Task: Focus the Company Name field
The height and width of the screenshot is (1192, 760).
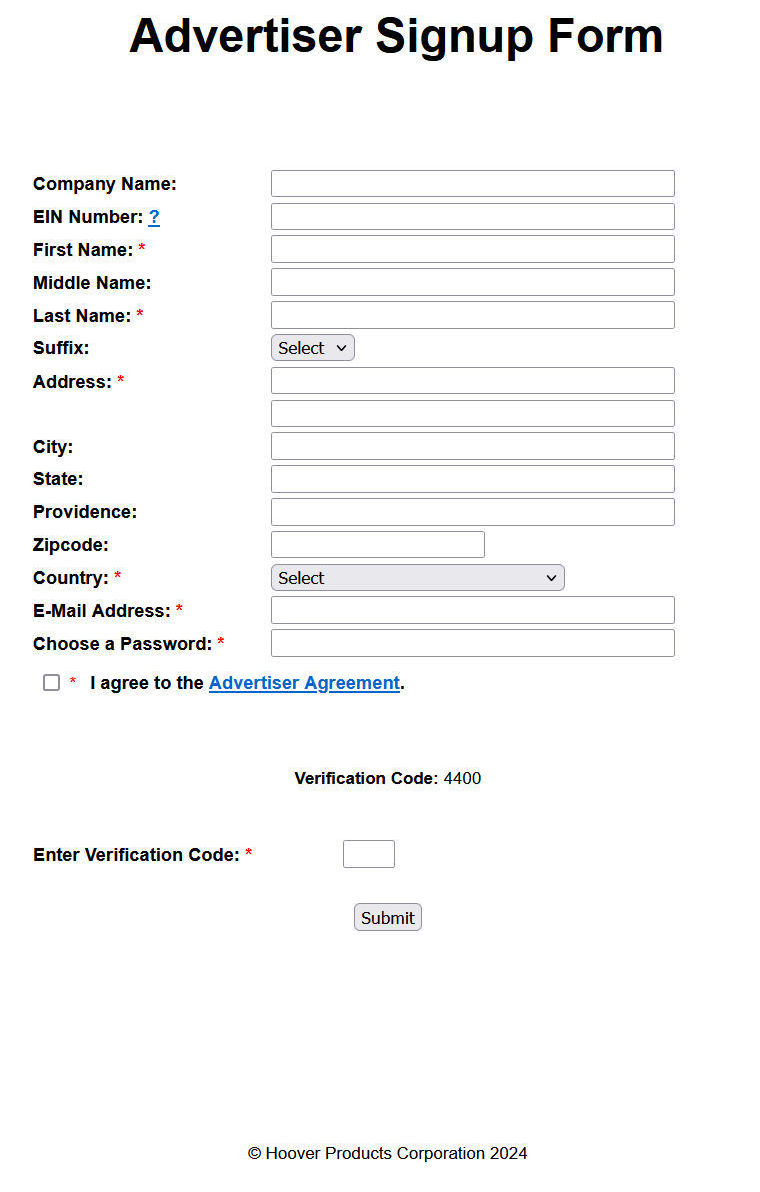Action: pyautogui.click(x=473, y=184)
